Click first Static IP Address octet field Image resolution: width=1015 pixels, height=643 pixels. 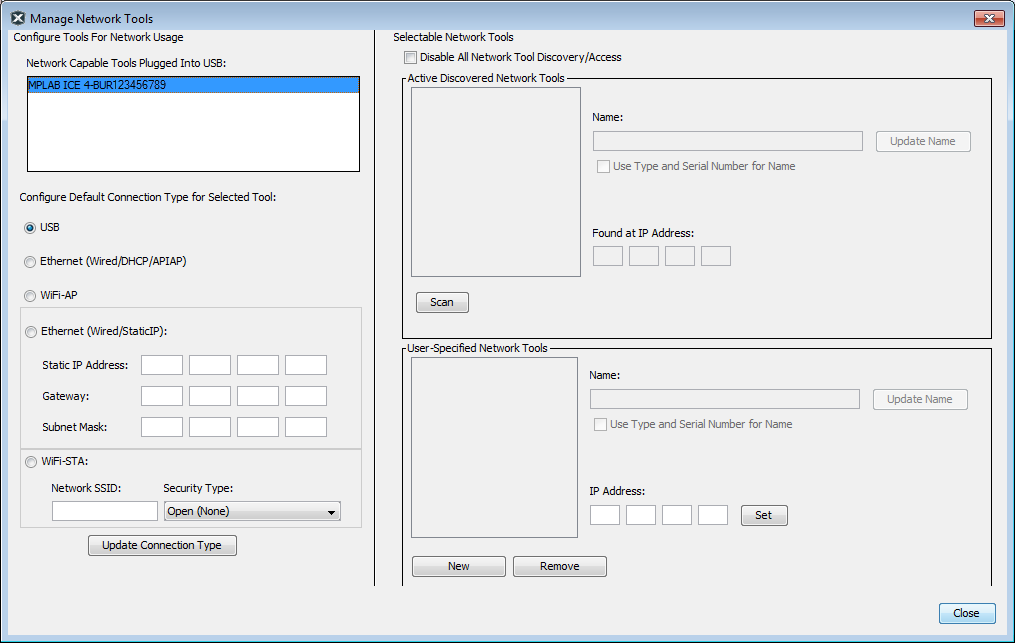(x=161, y=365)
